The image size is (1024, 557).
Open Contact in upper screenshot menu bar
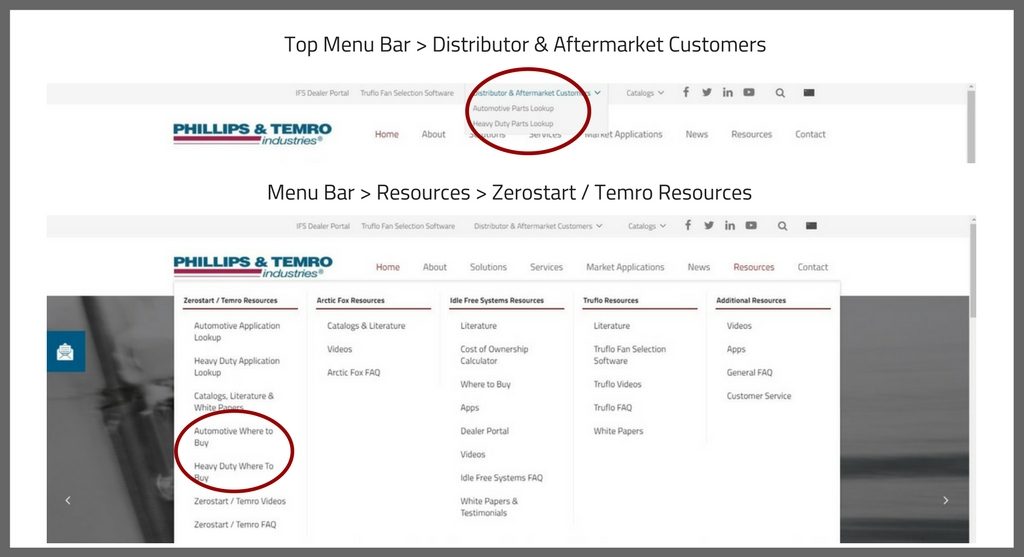click(810, 134)
